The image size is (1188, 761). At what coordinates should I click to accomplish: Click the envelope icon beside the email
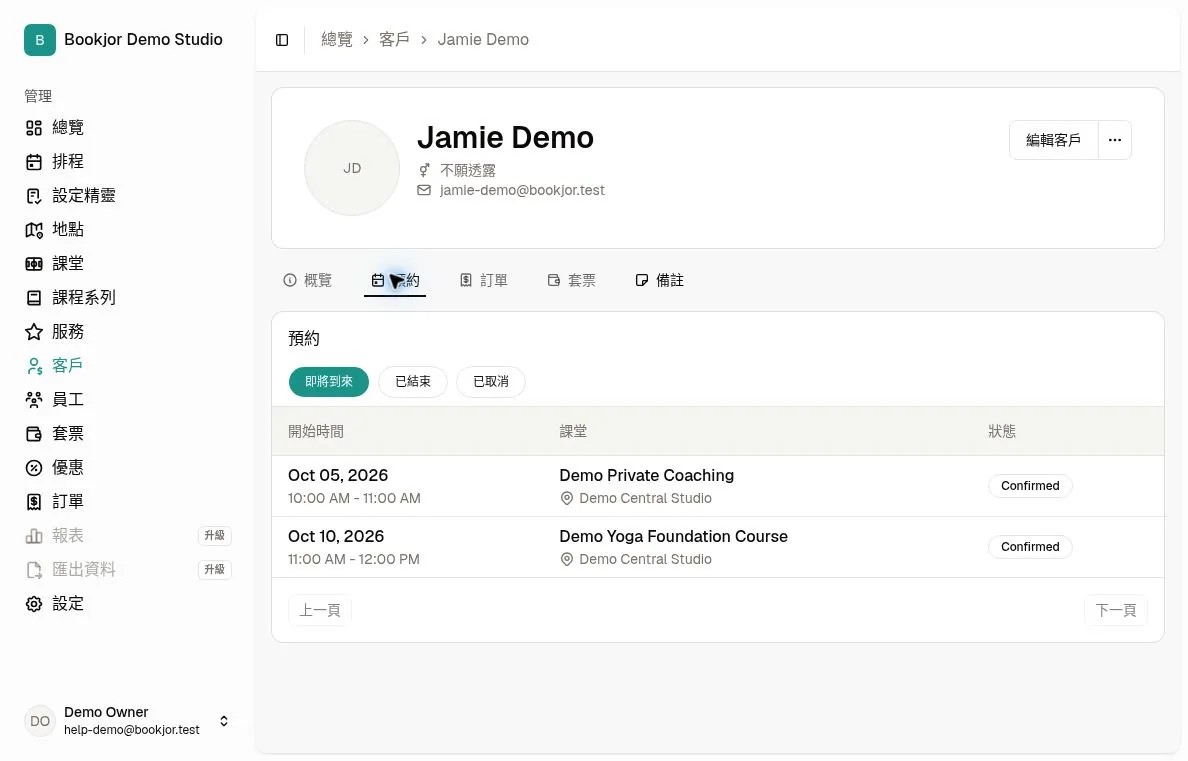pos(424,190)
